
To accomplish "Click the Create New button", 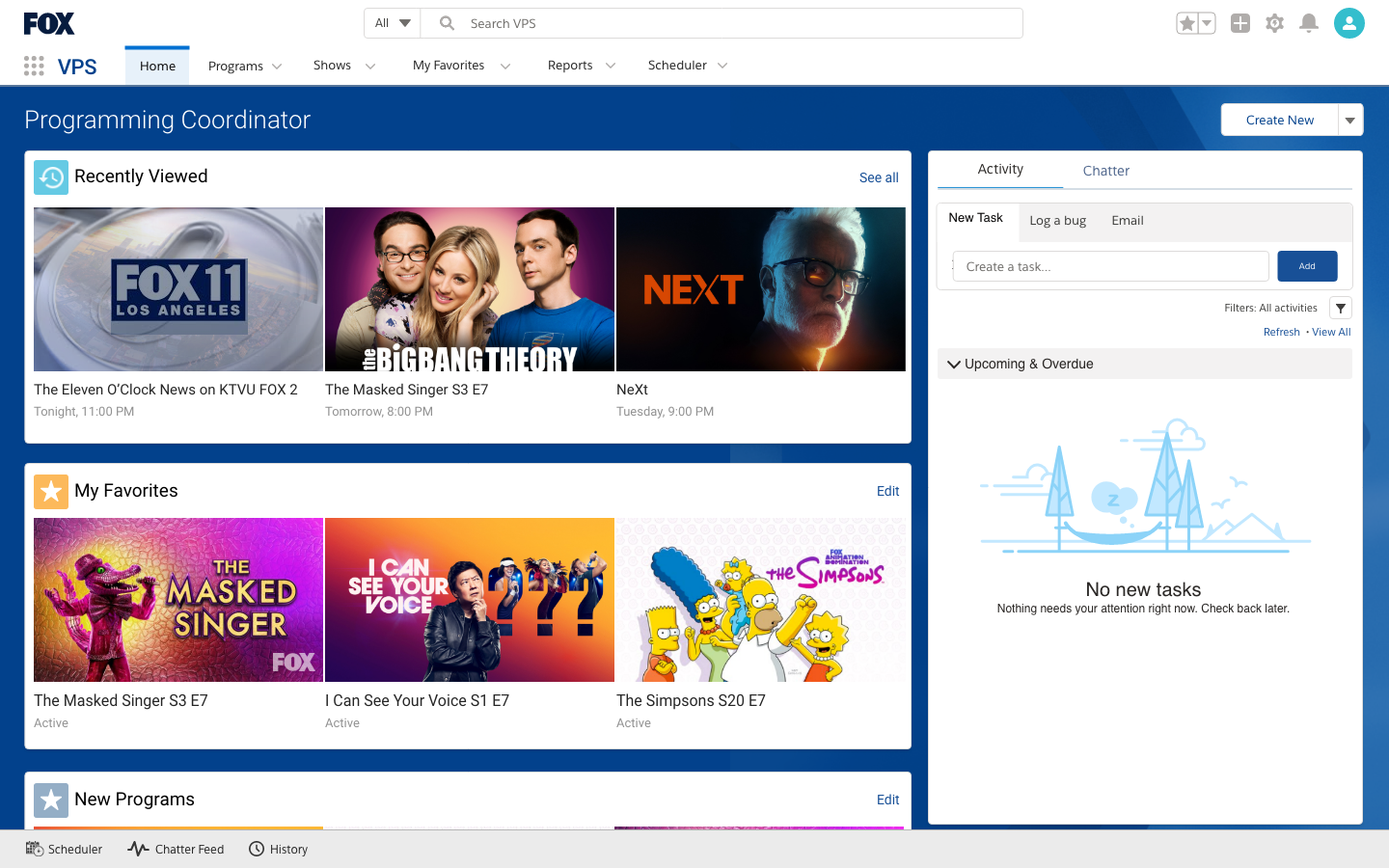I will 1280,121.
